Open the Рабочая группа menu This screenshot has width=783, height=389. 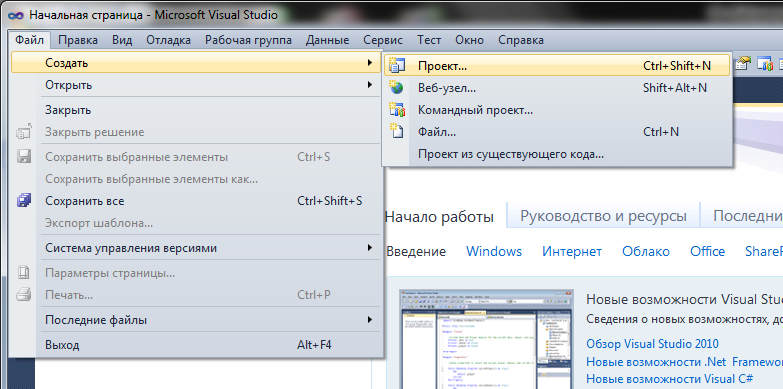click(248, 40)
